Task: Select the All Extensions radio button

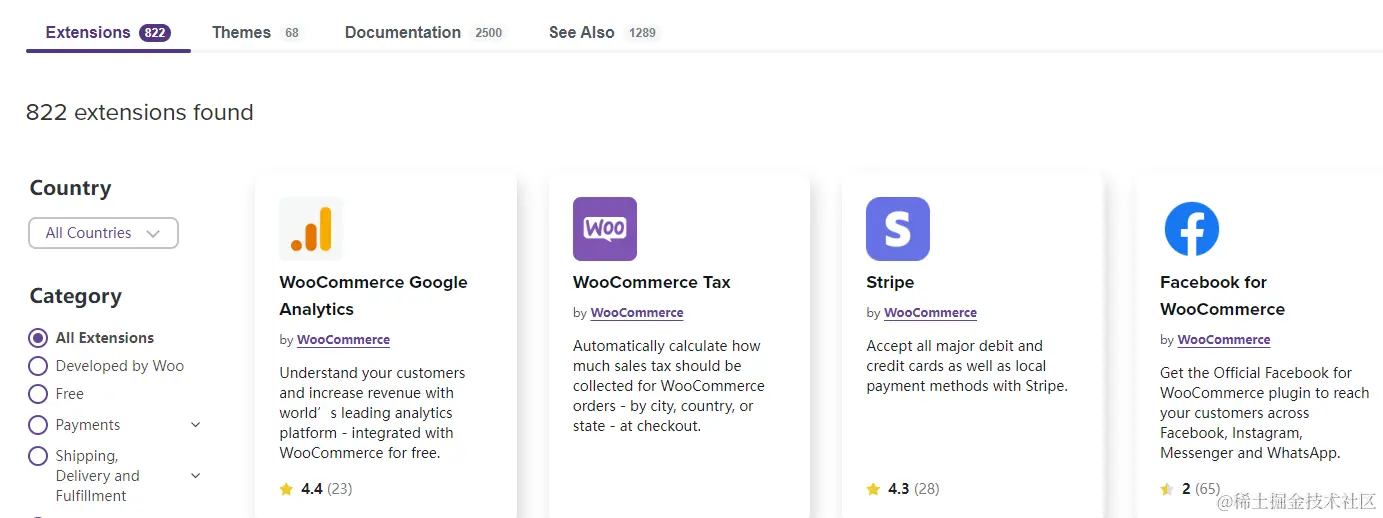Action: pyautogui.click(x=38, y=338)
